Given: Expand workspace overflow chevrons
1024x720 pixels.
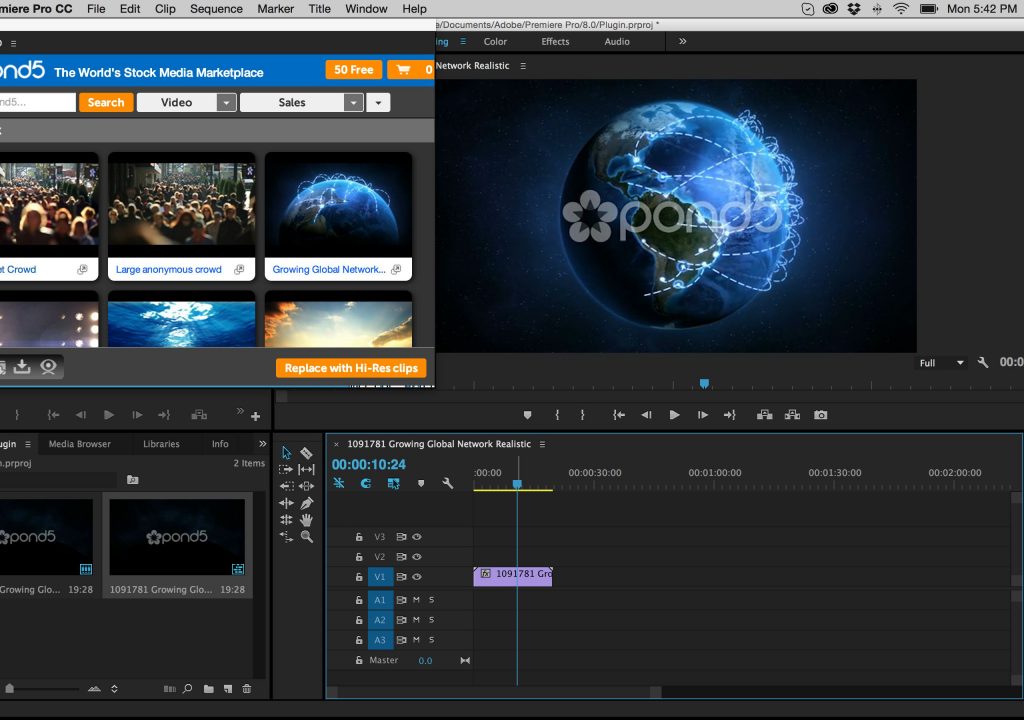Looking at the screenshot, I should [x=682, y=41].
